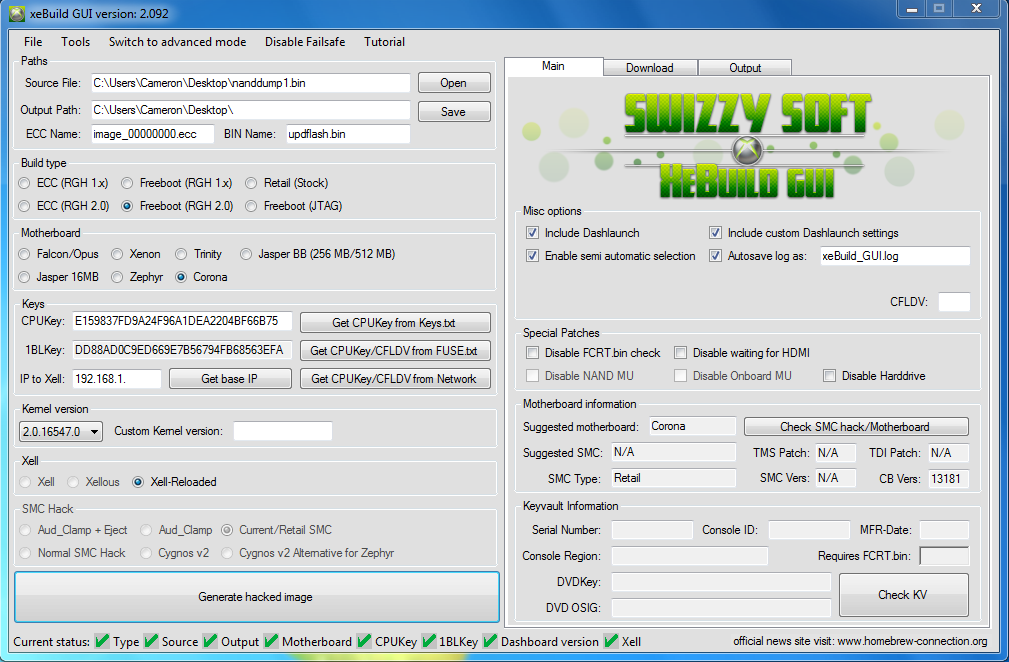Choose the Trinity motherboard option

181,254
